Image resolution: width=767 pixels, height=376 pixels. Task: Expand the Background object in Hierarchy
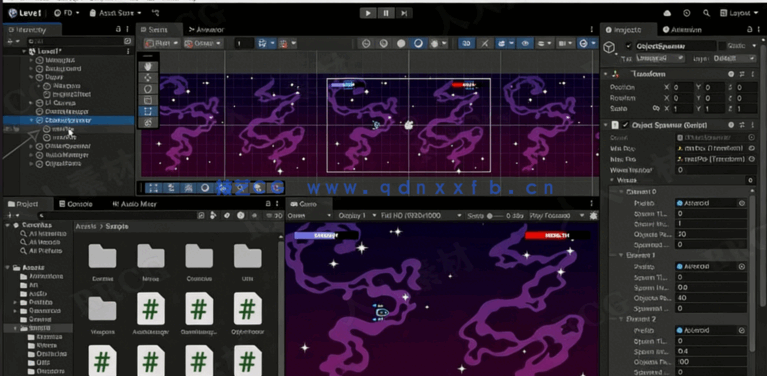point(32,68)
